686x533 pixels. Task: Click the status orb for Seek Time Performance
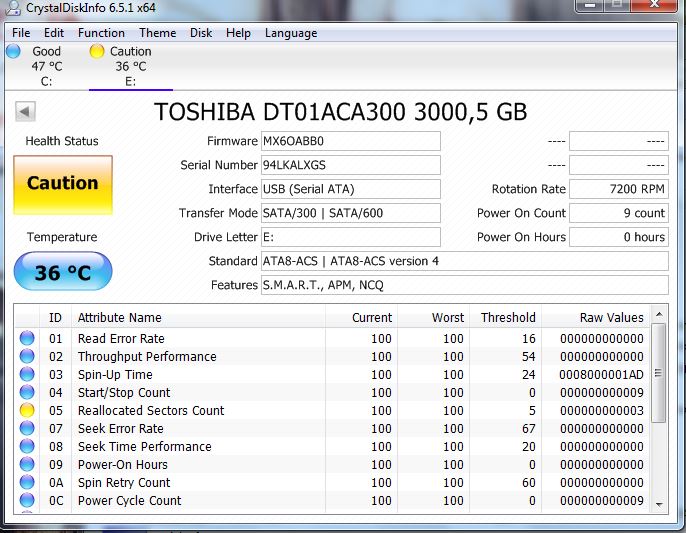tap(27, 446)
